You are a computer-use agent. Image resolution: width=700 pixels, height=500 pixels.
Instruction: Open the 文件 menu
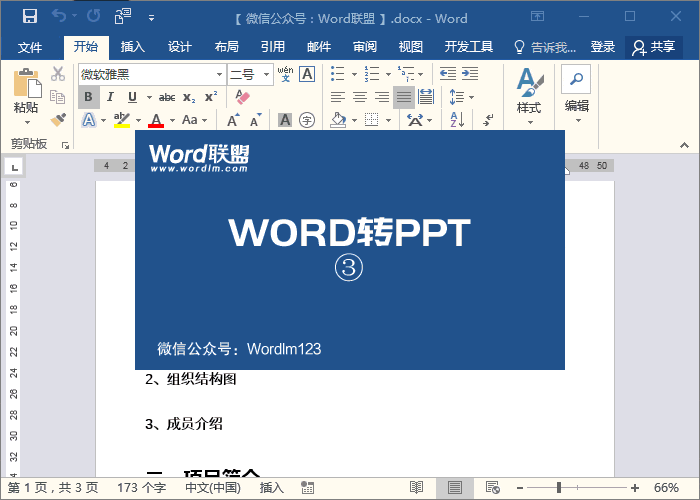point(30,47)
